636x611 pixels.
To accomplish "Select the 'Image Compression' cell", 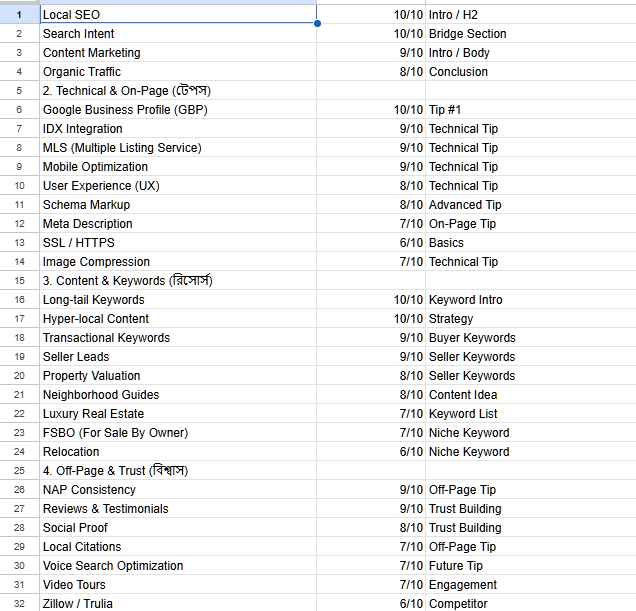I will pos(178,262).
